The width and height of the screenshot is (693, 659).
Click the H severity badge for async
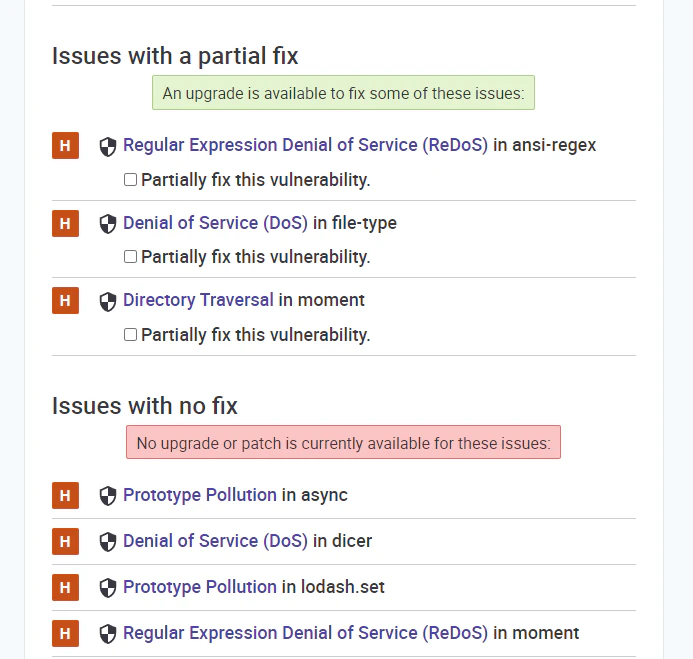[65, 495]
